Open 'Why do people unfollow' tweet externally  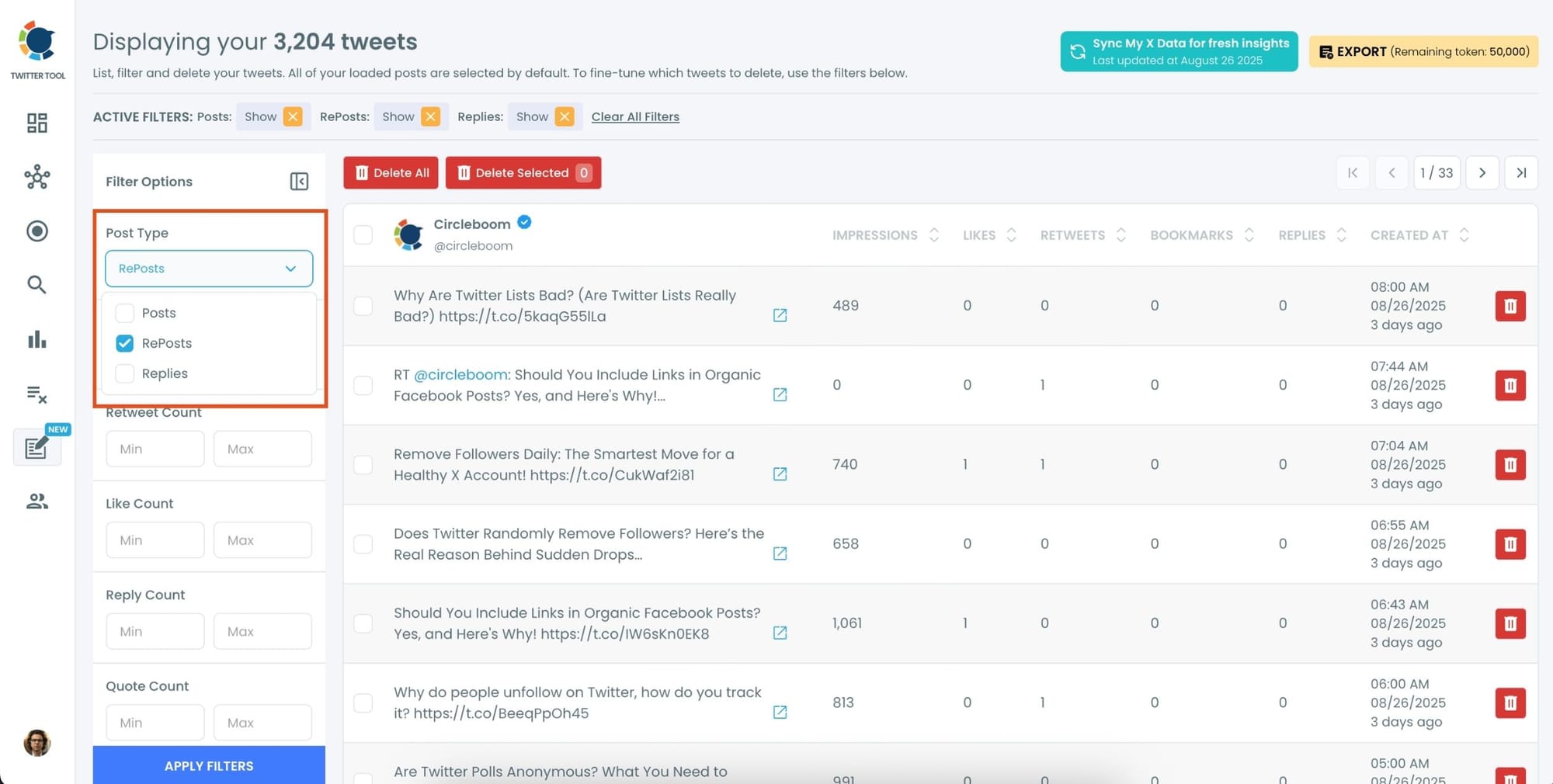click(780, 712)
